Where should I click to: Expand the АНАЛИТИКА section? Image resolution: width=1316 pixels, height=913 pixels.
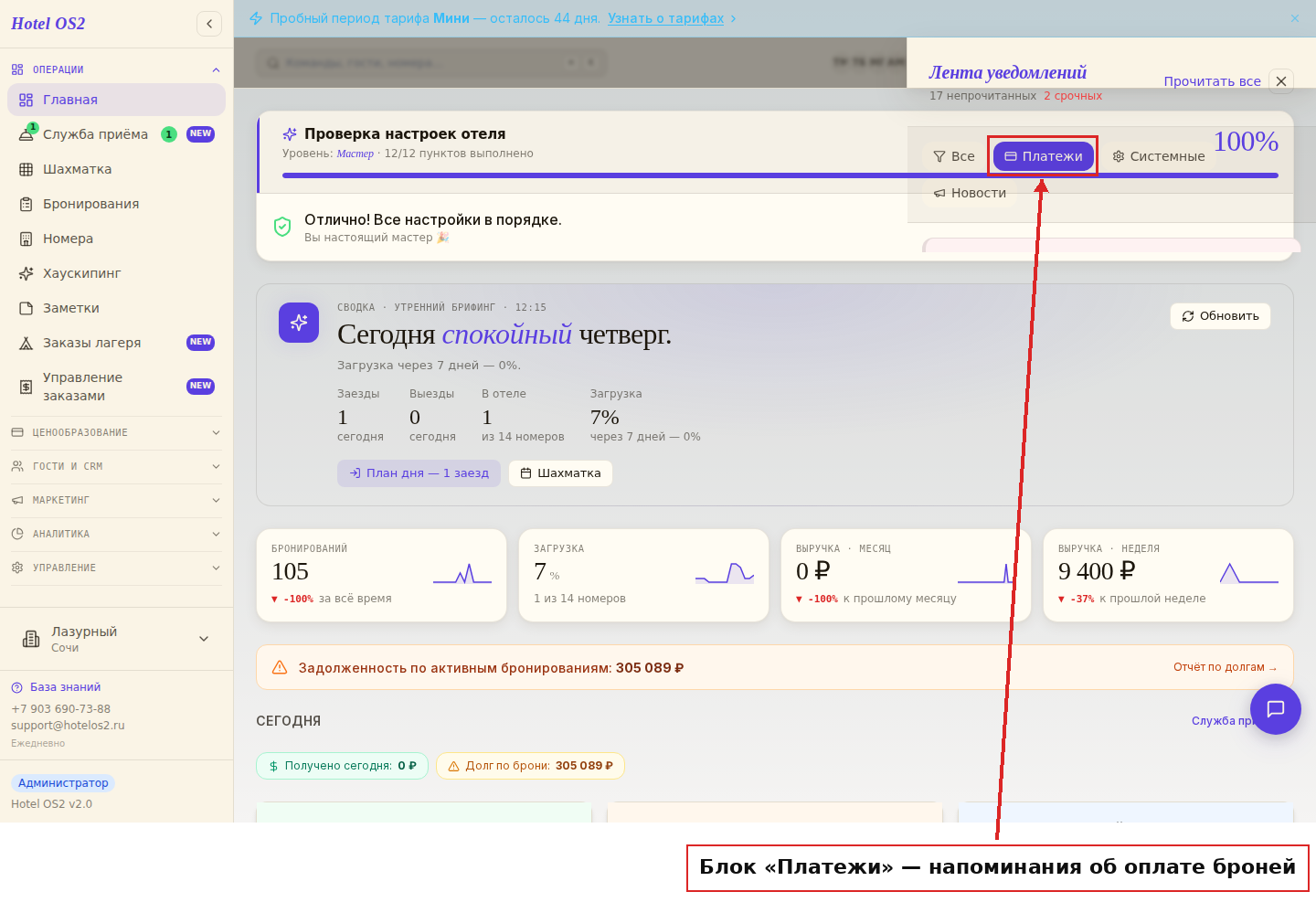pyautogui.click(x=116, y=534)
